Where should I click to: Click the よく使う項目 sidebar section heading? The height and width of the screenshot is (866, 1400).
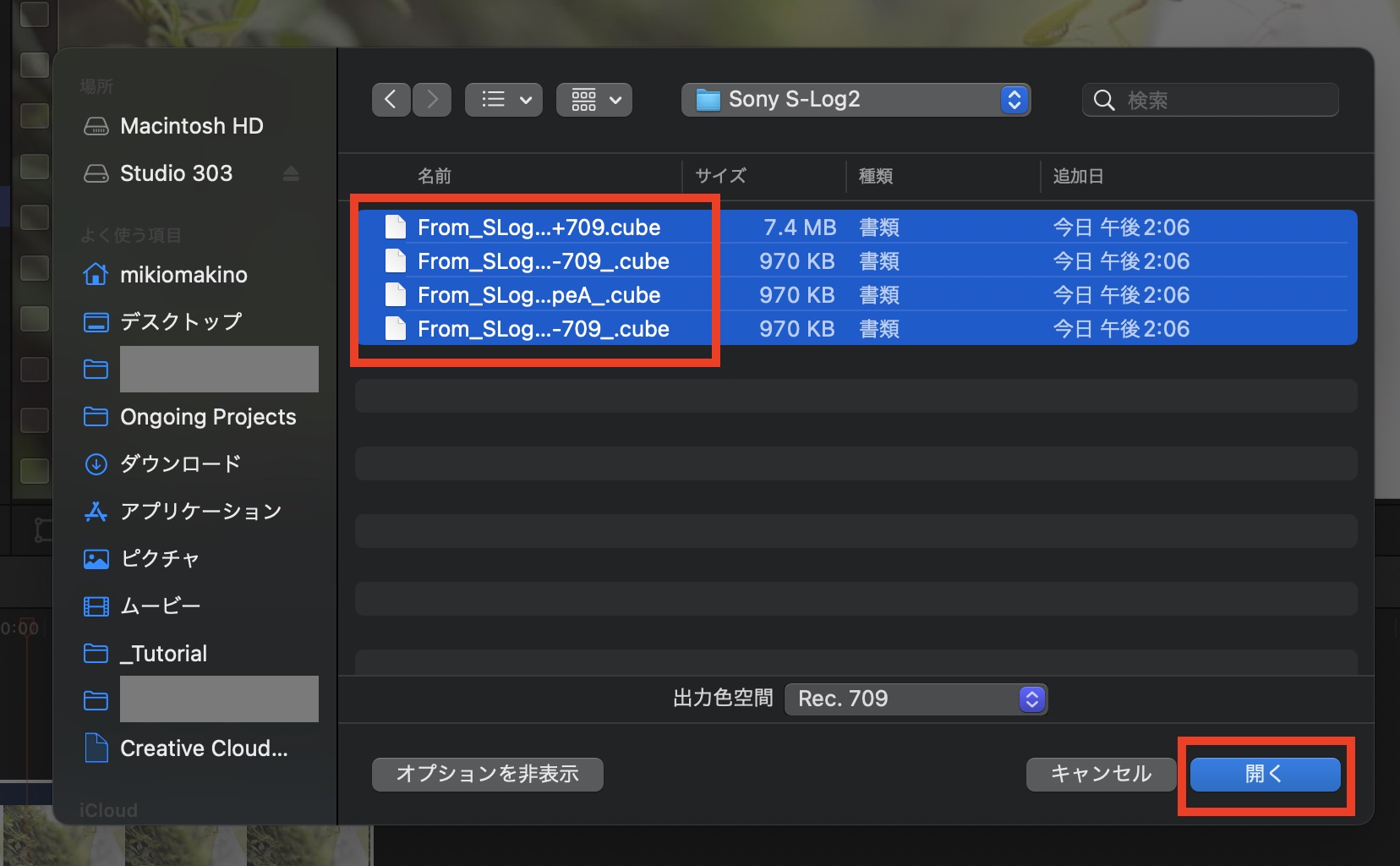pyautogui.click(x=131, y=235)
